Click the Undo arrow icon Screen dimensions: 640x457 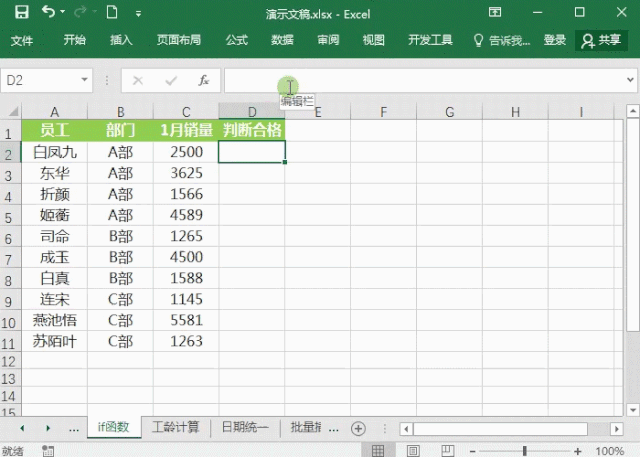(48, 12)
